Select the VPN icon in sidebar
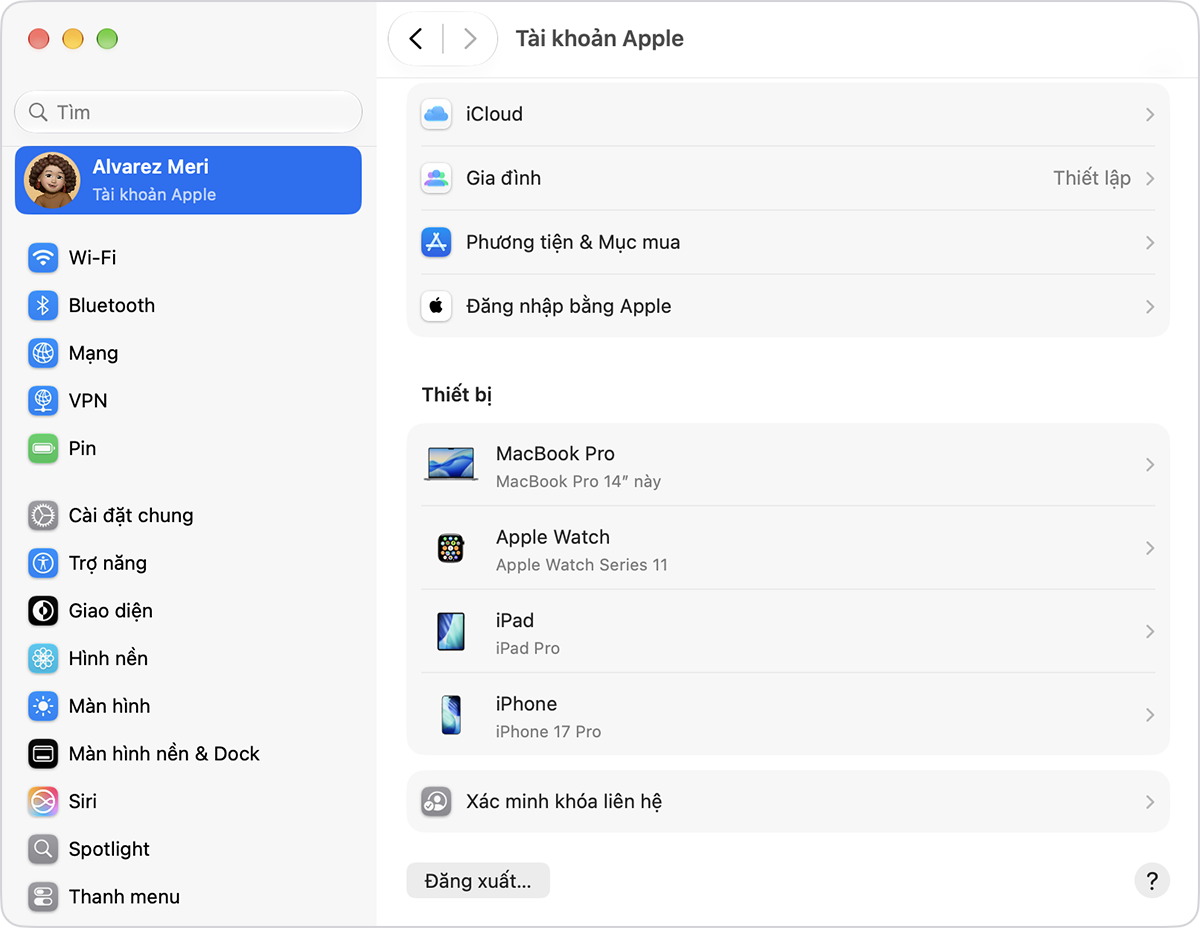 pyautogui.click(x=43, y=401)
